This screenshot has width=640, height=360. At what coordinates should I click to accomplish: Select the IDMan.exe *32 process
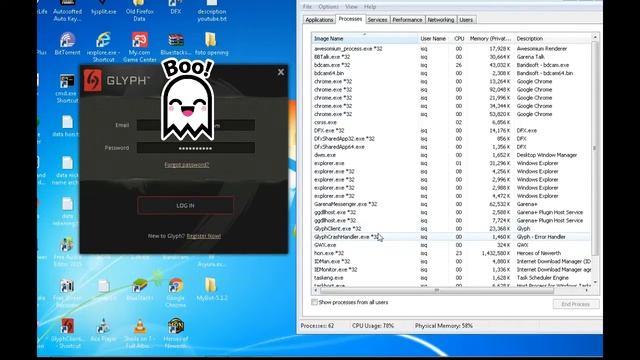451,261
